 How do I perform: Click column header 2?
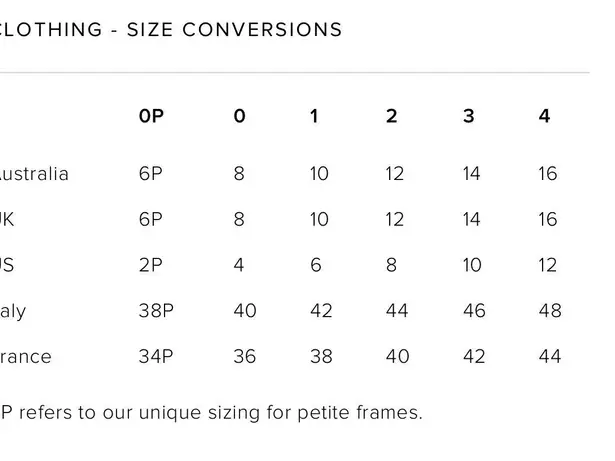click(x=391, y=116)
